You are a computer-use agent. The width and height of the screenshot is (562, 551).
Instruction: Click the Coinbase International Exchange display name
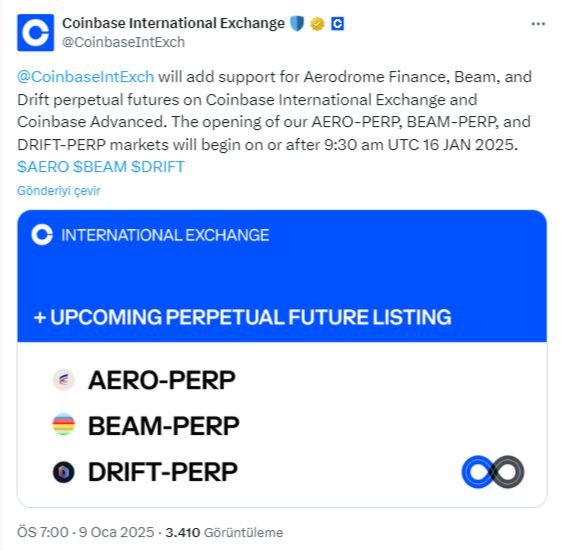(x=173, y=23)
